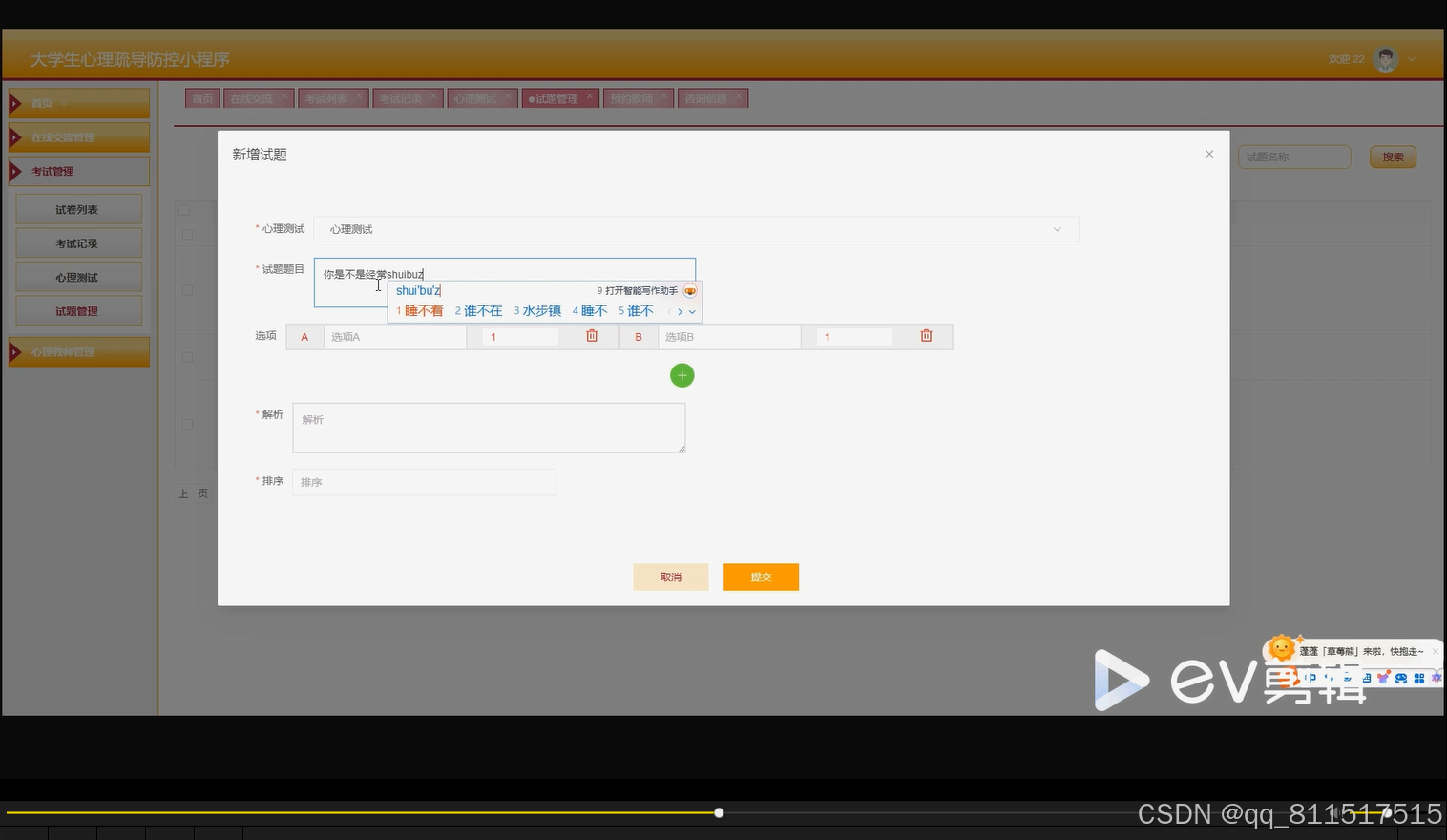Viewport: 1447px width, 840px height.
Task: Expand the 在线交流管理 sidebar section
Action: [x=78, y=137]
